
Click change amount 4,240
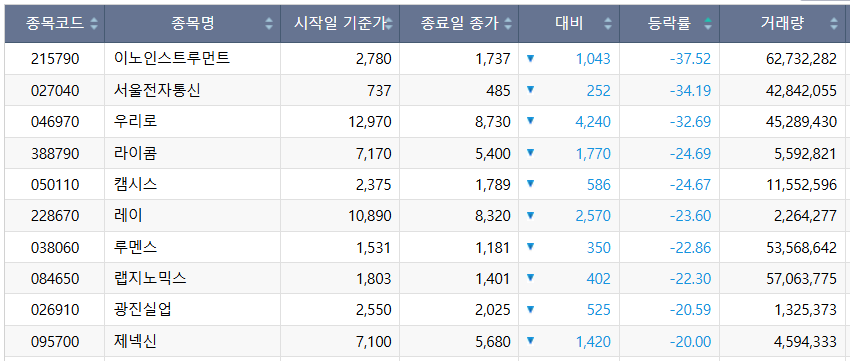point(593,122)
